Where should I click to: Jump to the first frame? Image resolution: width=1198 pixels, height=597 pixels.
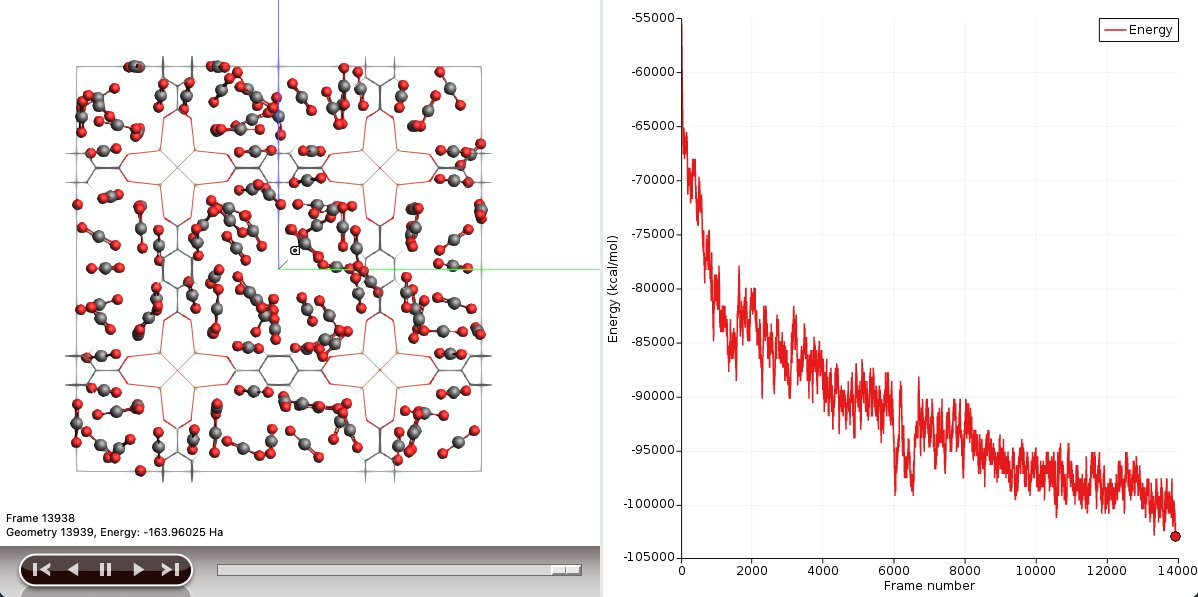41,570
